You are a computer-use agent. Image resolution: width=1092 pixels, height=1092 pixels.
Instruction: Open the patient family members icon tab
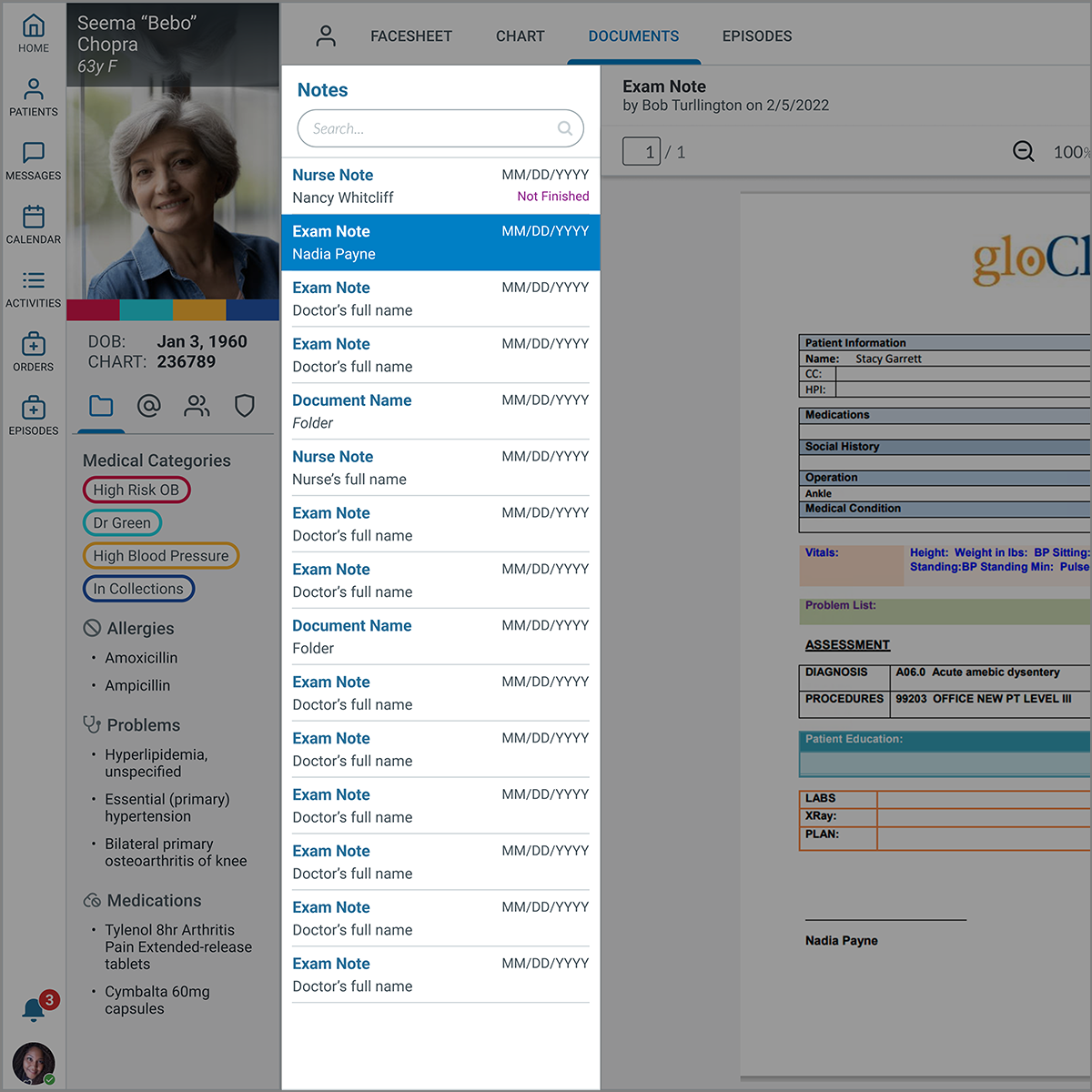point(197,406)
